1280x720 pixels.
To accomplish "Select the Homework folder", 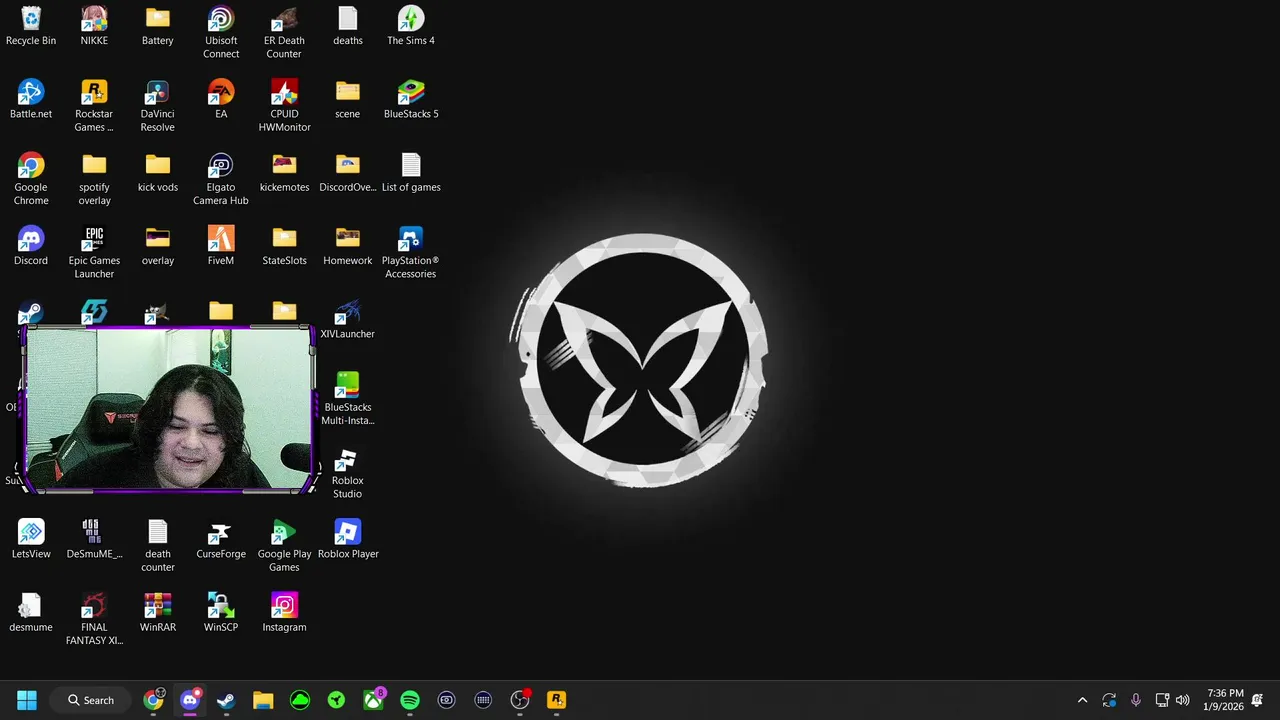I will pos(348,246).
